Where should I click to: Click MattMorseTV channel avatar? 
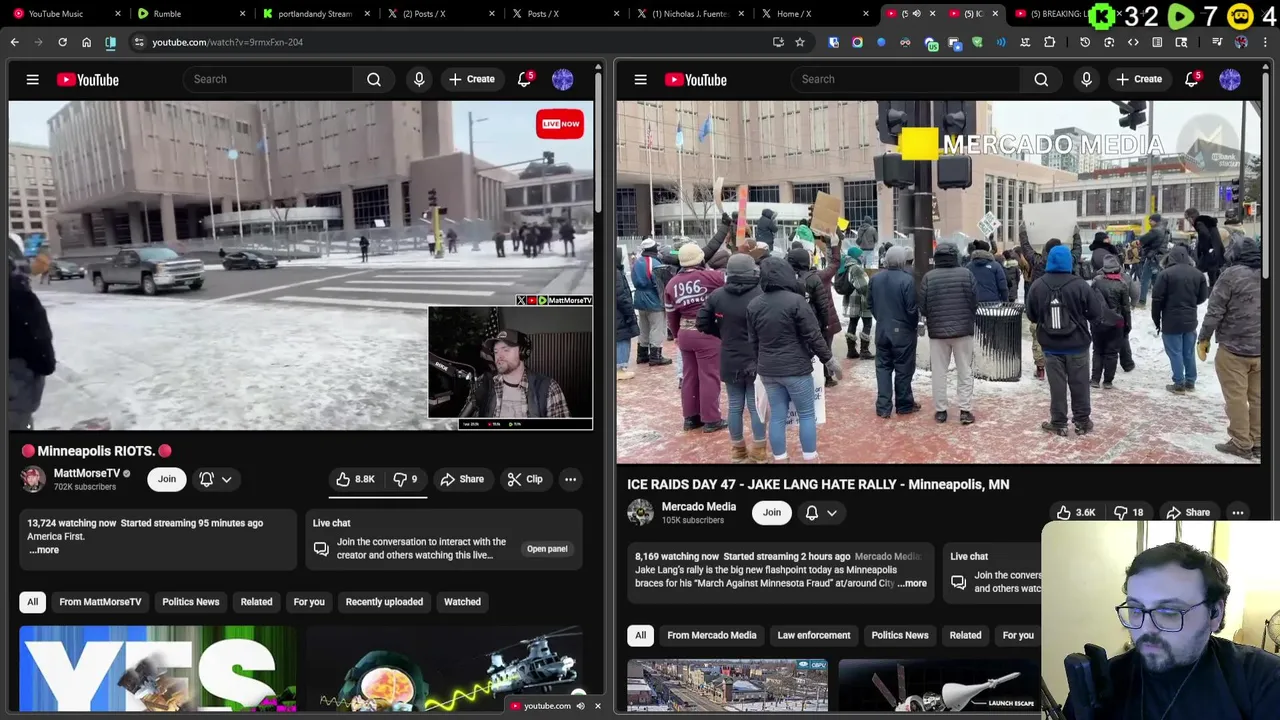[x=33, y=479]
